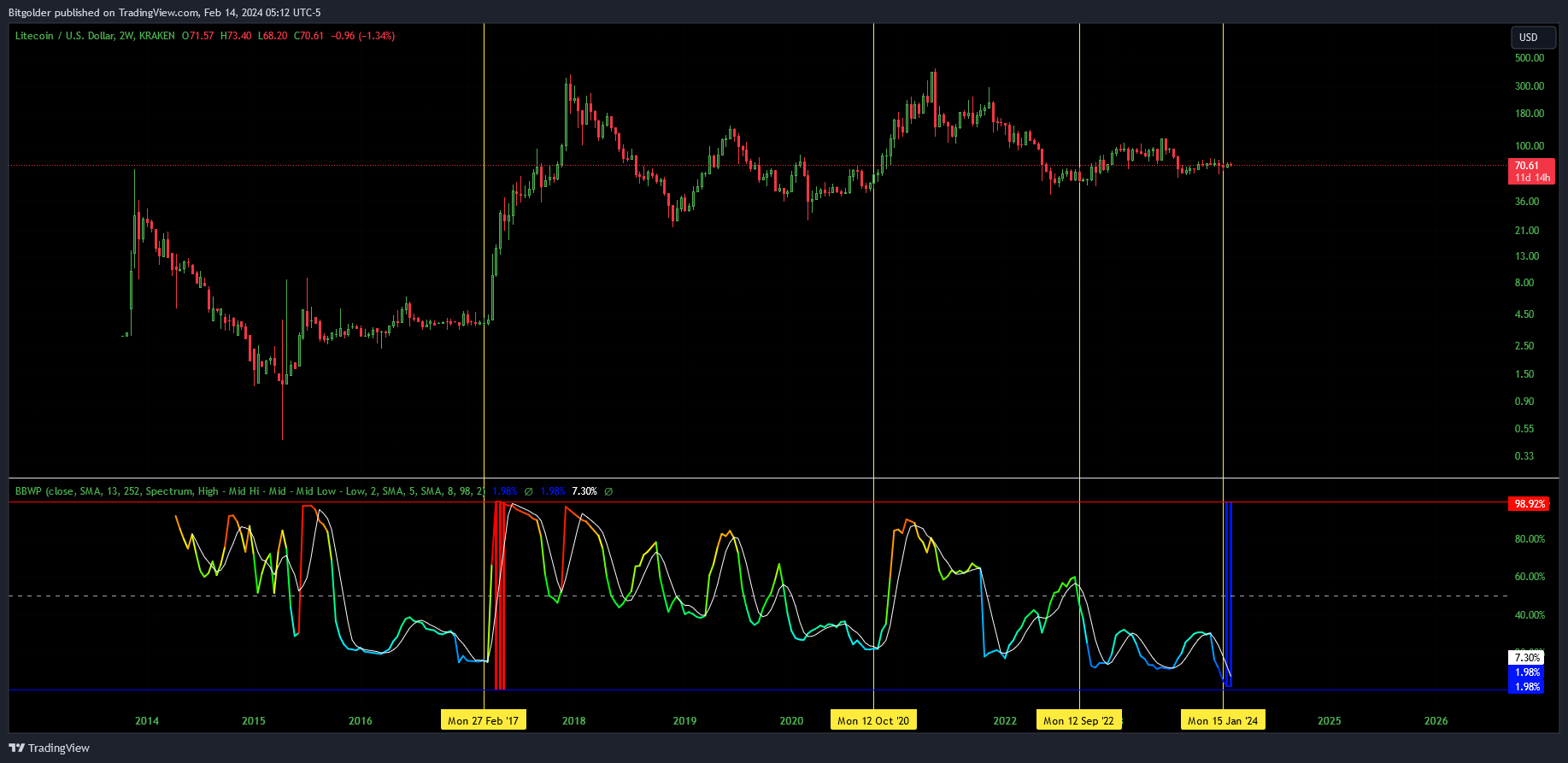Click the 2026 label on the time axis
Screen dimensions: 1568x763
click(x=1436, y=721)
